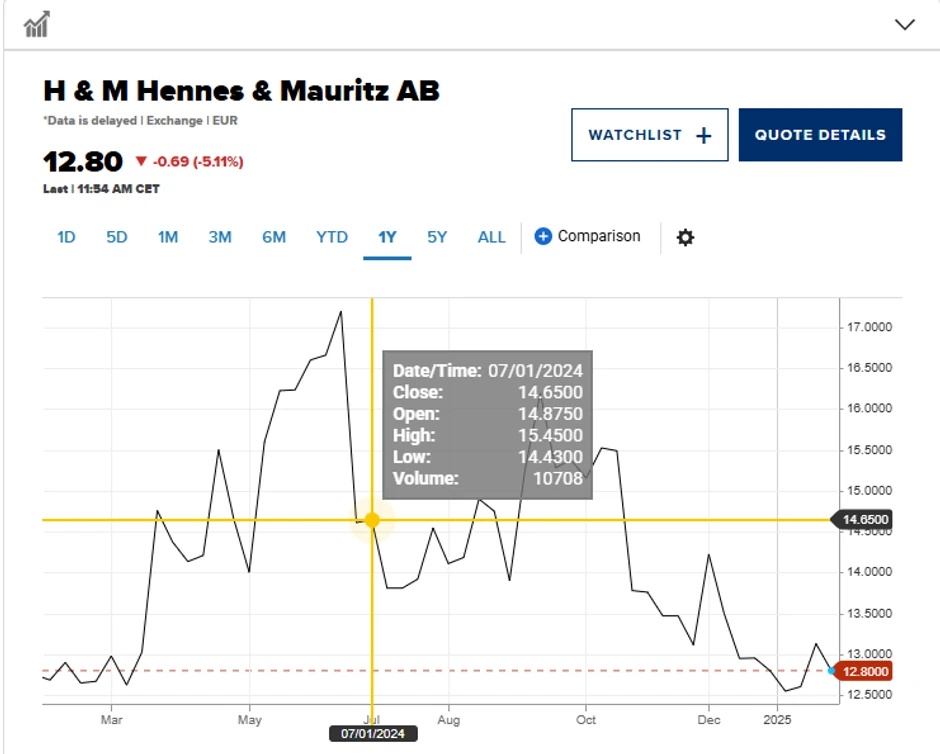Screen dimensions: 940x754
Task: Click the chart icon at top left
Action: 37,24
